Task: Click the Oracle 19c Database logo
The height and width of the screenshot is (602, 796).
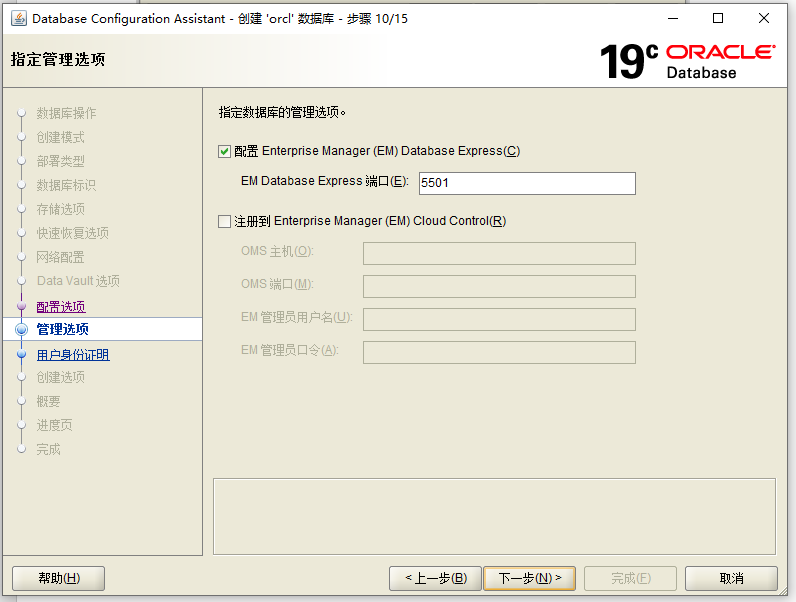Action: coord(687,61)
